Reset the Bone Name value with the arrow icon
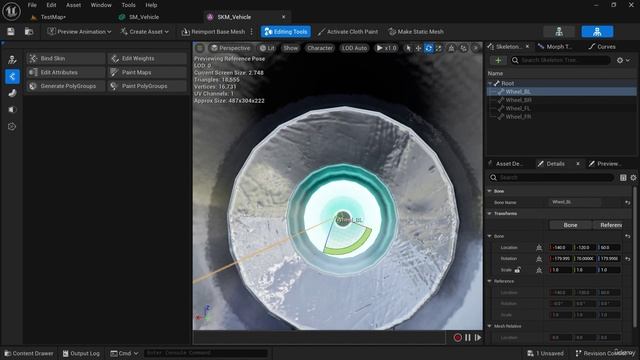Viewport: 640px width, 360px height. pos(627,202)
